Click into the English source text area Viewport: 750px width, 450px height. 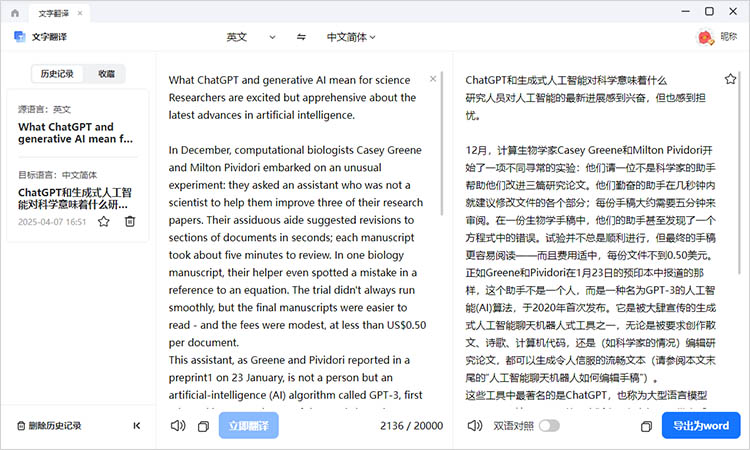297,239
